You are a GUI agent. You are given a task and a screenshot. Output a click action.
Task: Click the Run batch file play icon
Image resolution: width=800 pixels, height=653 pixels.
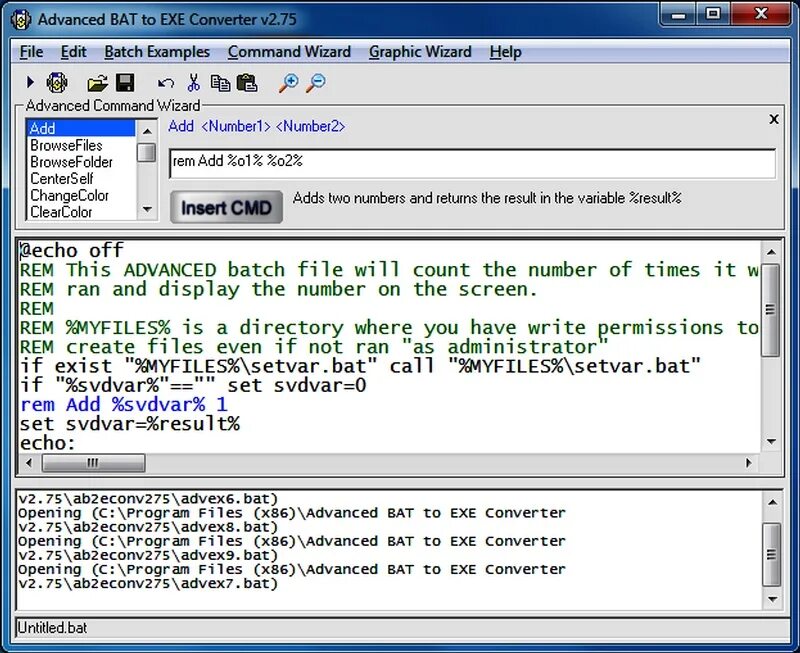pos(30,82)
